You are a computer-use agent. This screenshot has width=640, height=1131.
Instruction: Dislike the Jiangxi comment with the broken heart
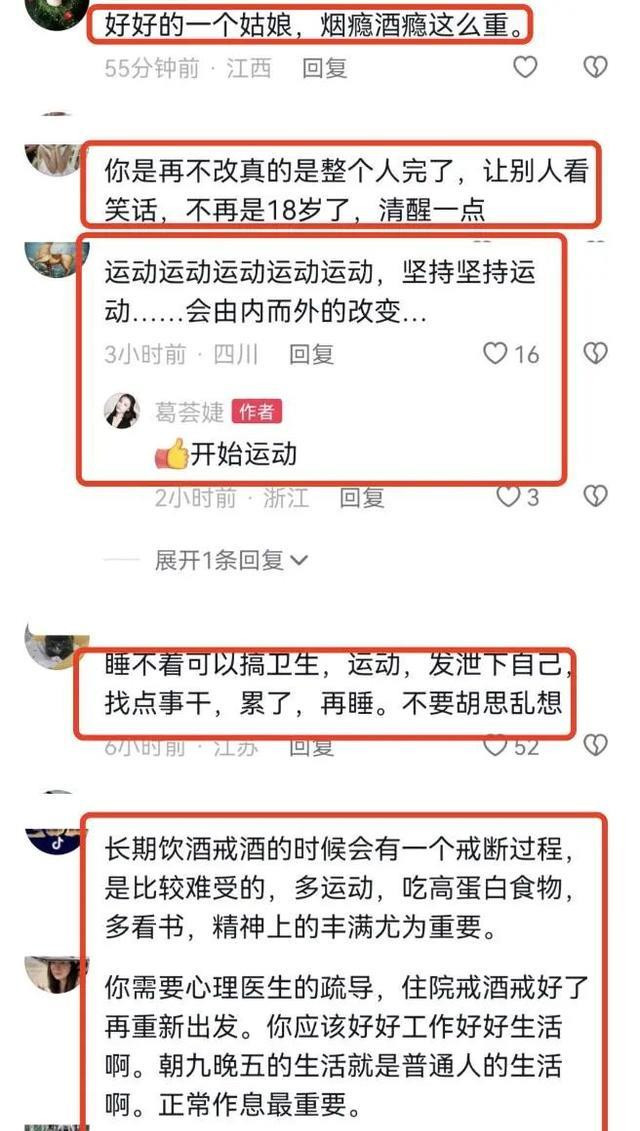point(595,67)
